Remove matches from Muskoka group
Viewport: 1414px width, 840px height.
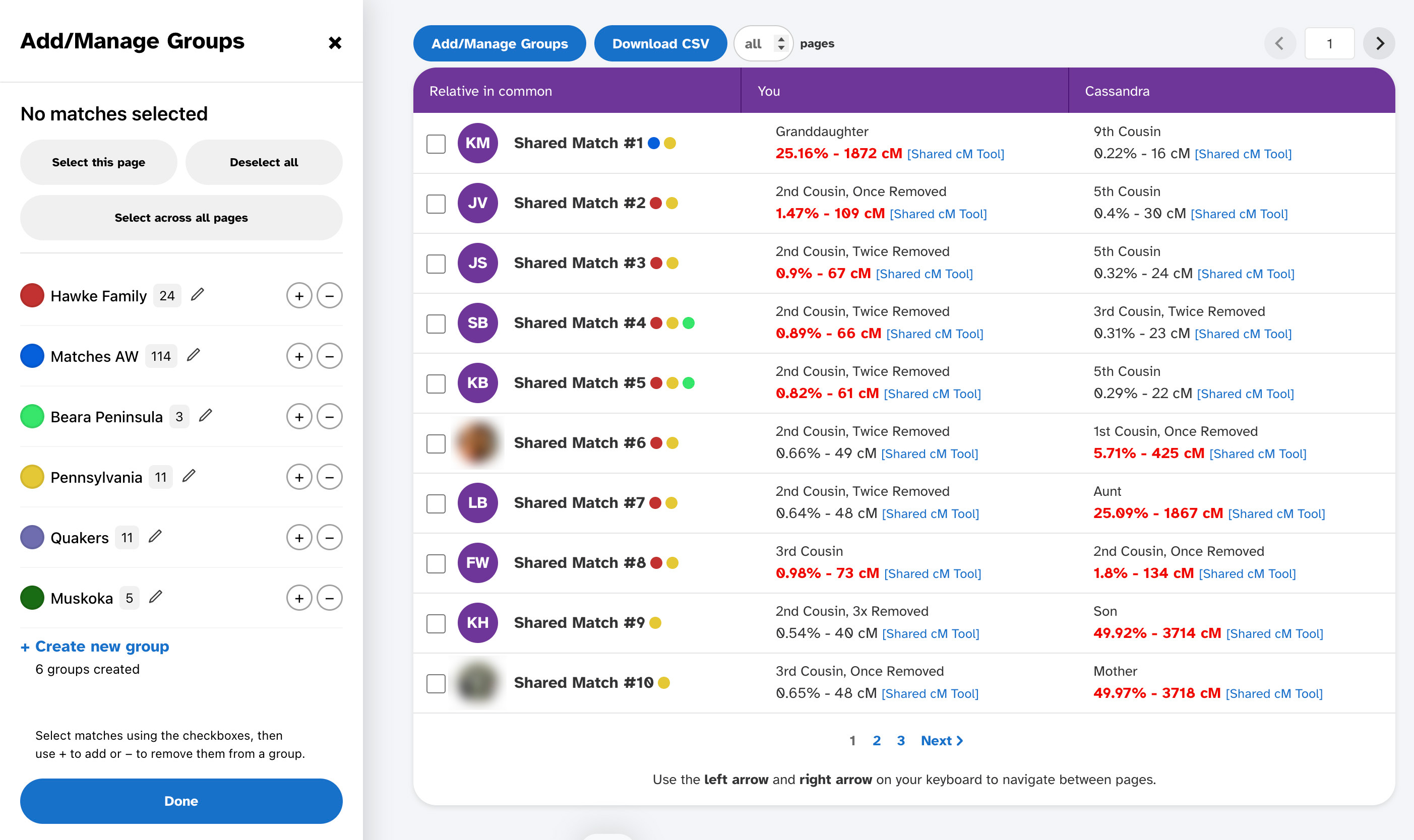[330, 598]
